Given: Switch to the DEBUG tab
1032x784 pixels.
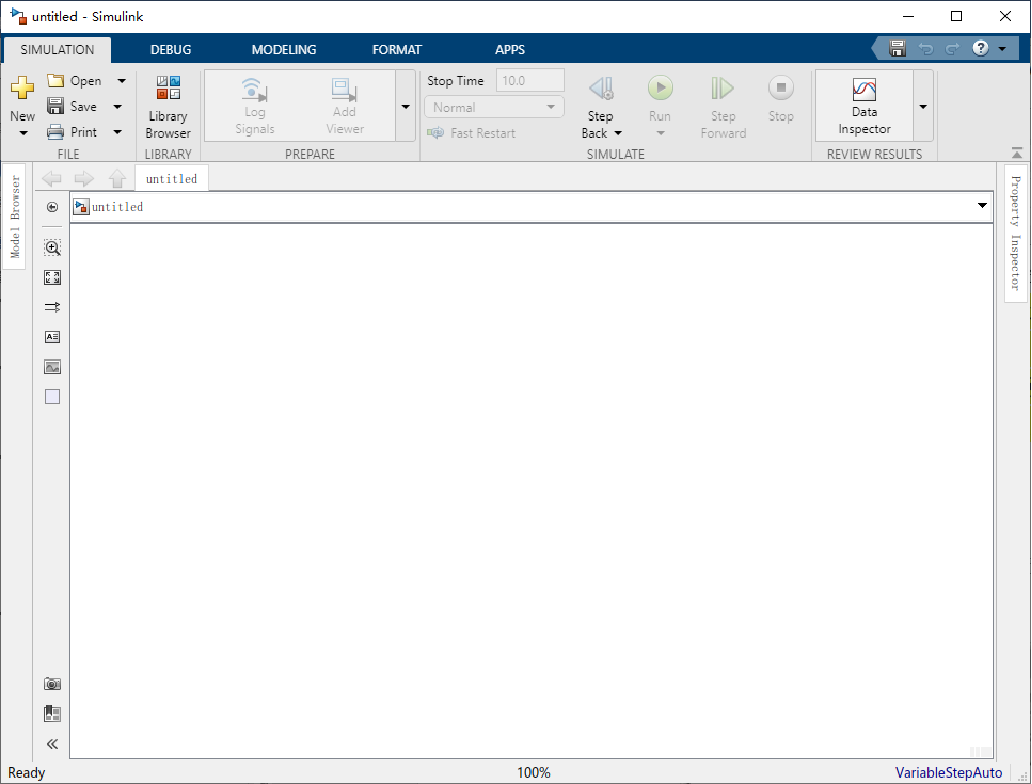Looking at the screenshot, I should pos(171,49).
